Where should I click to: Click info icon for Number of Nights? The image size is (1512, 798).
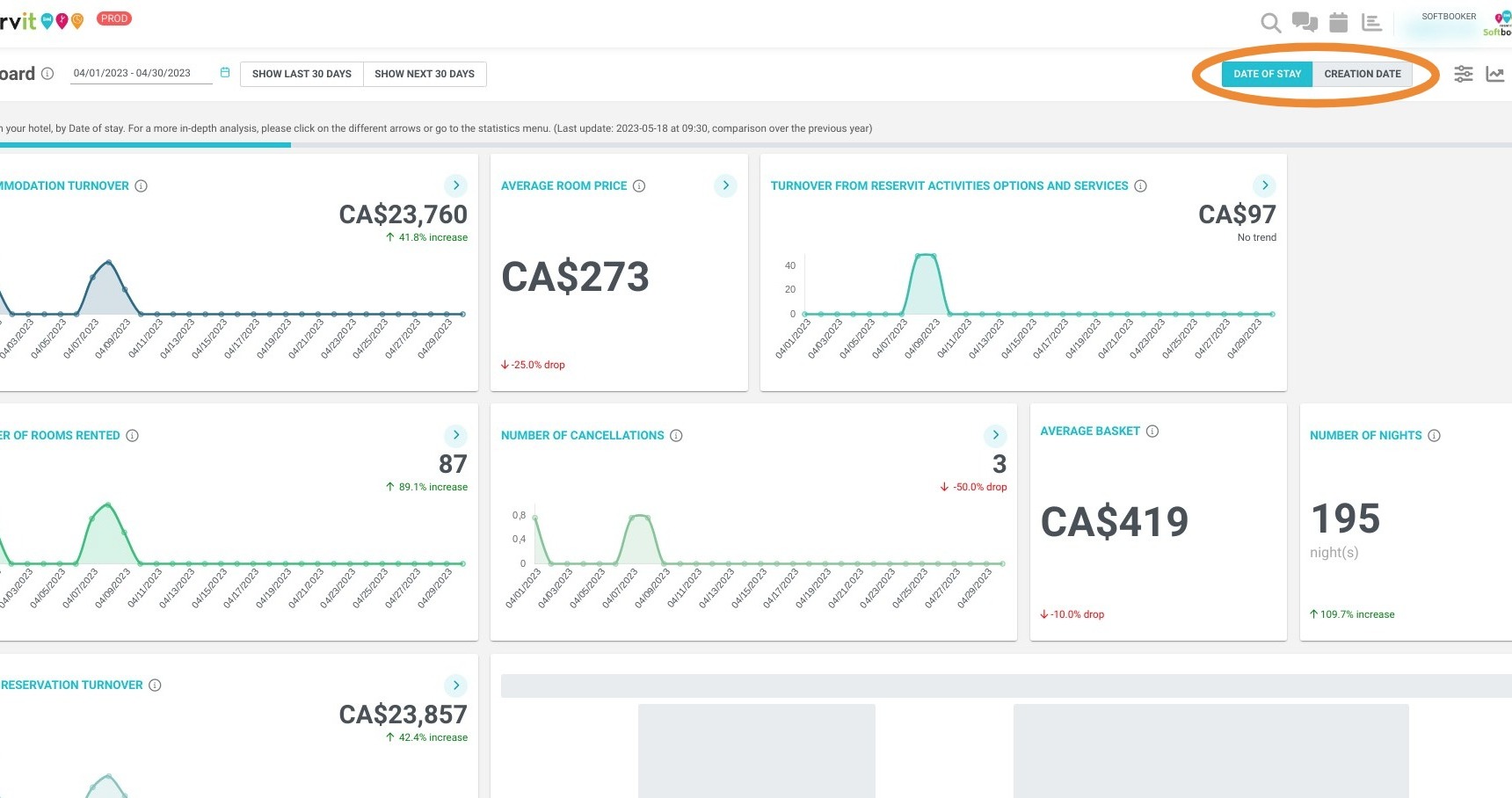[x=1434, y=436]
